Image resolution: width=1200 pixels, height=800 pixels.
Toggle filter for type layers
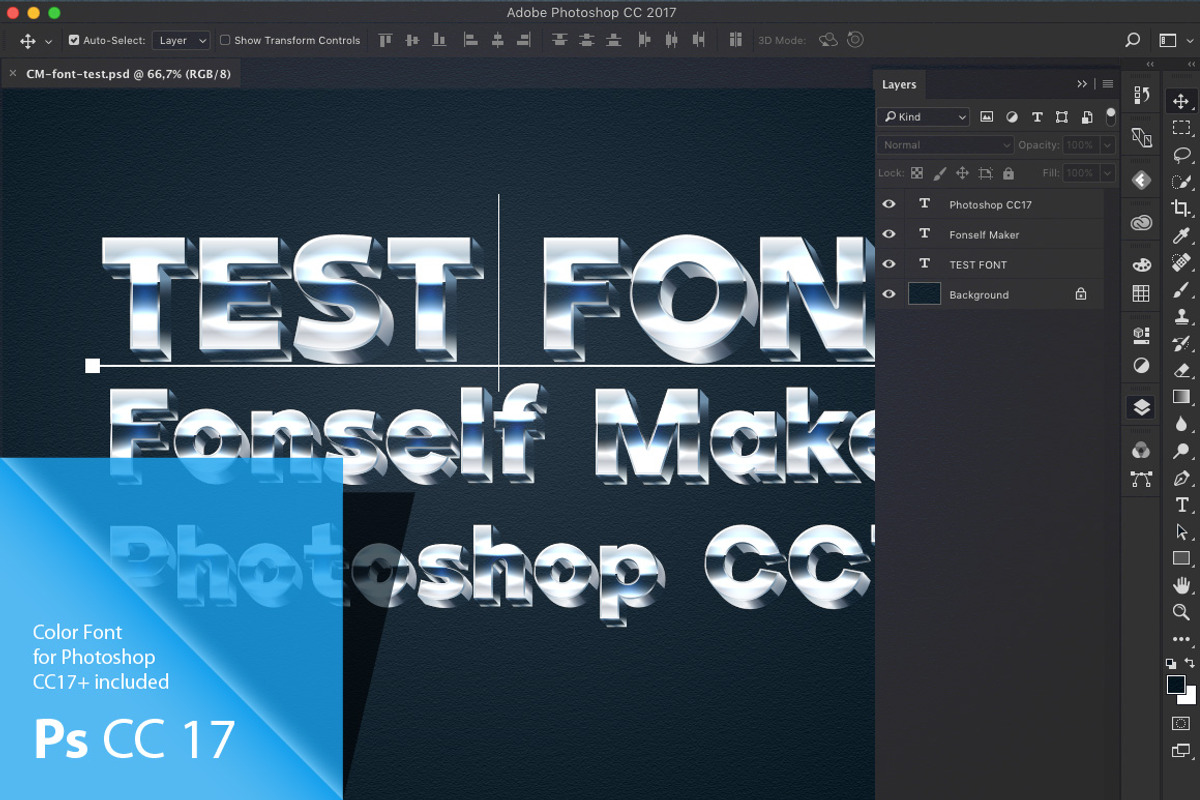1037,117
